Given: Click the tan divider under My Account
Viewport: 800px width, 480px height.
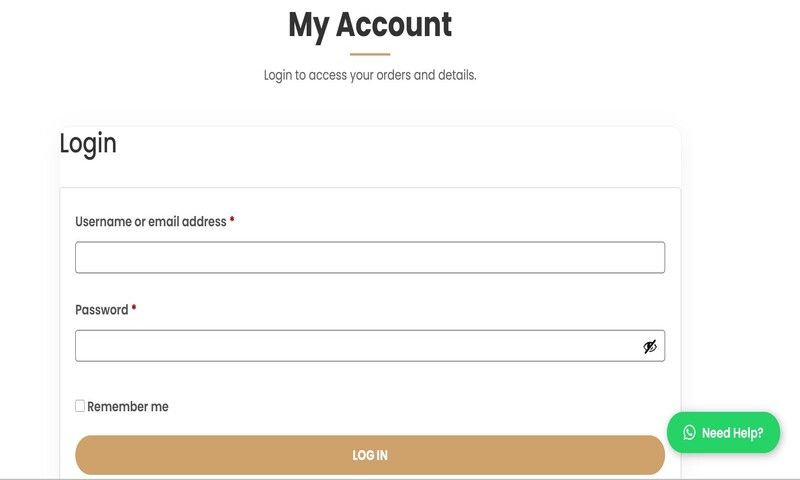Looking at the screenshot, I should coord(370,54).
